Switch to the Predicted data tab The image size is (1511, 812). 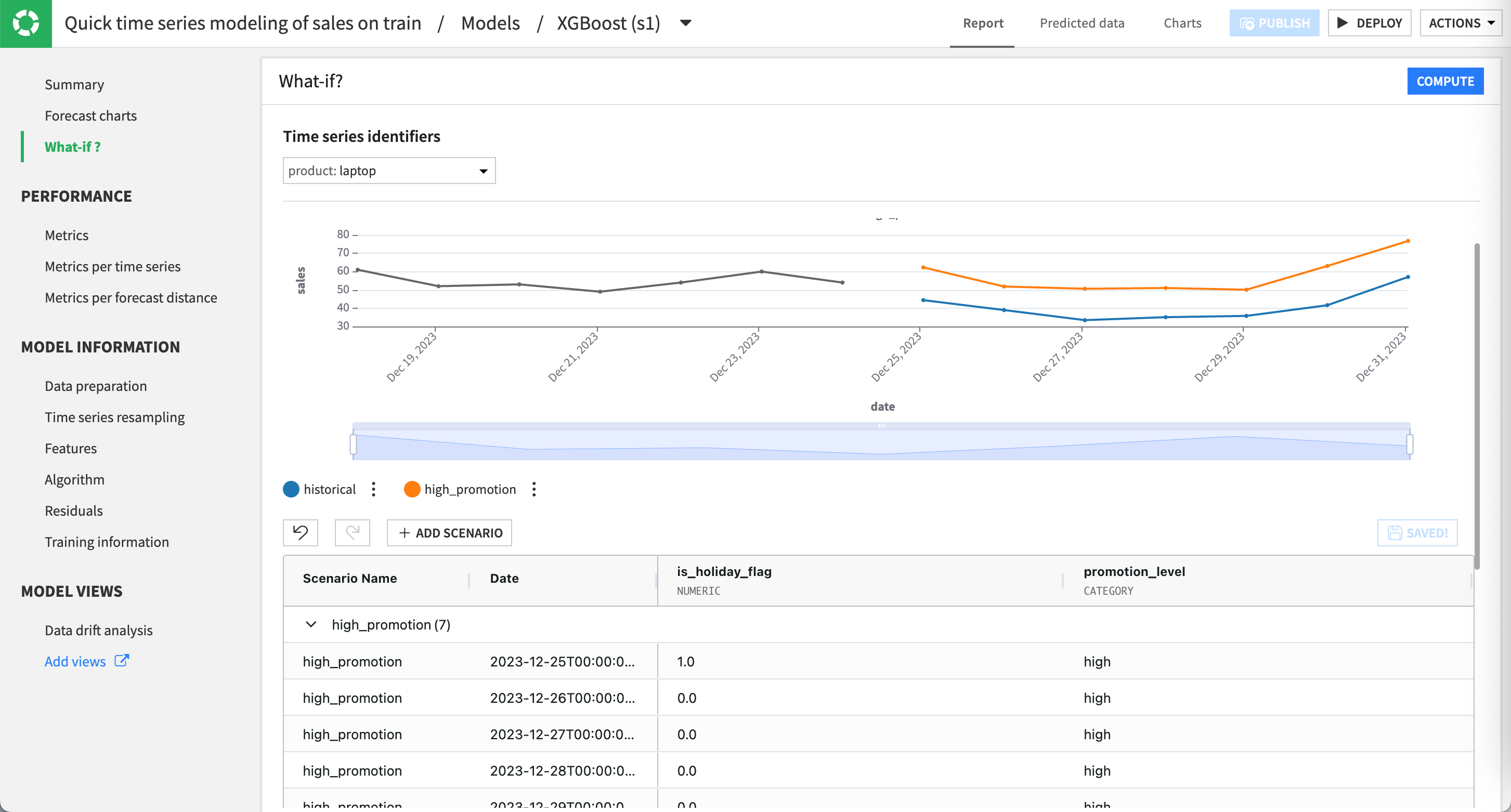click(1082, 23)
